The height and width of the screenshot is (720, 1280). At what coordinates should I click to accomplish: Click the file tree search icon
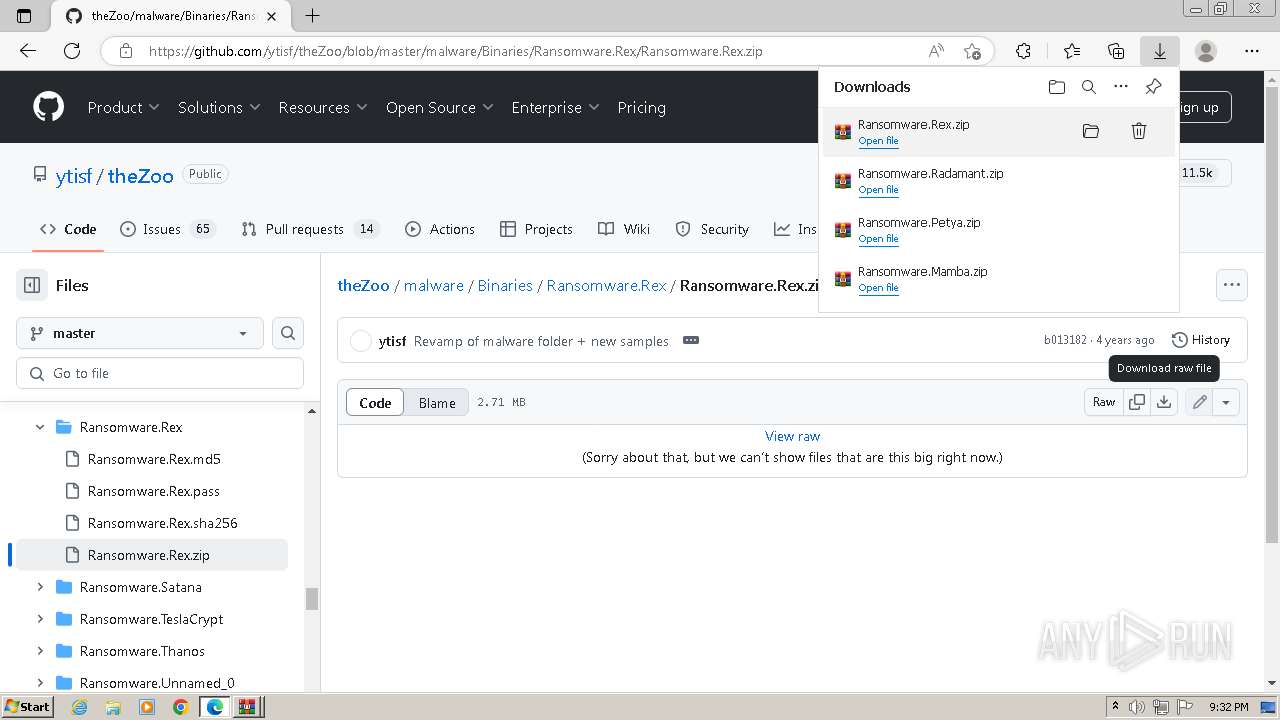click(288, 333)
